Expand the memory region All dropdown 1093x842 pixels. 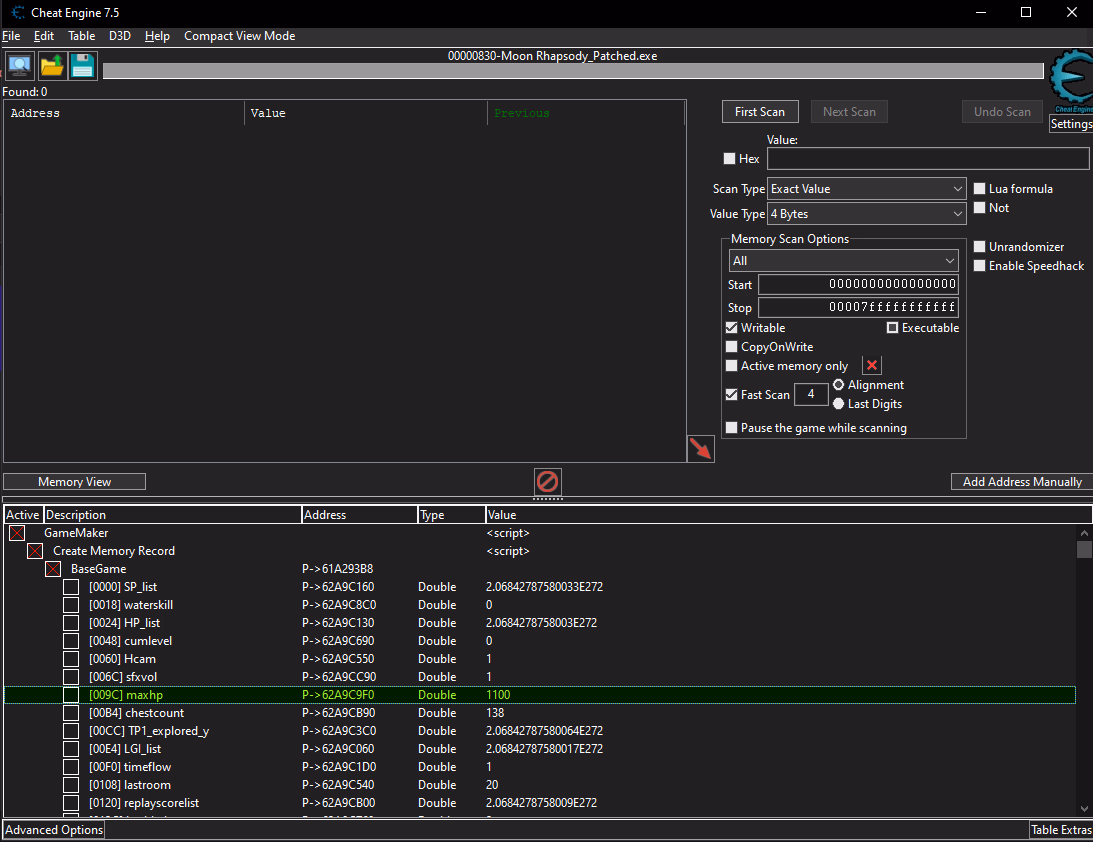844,261
